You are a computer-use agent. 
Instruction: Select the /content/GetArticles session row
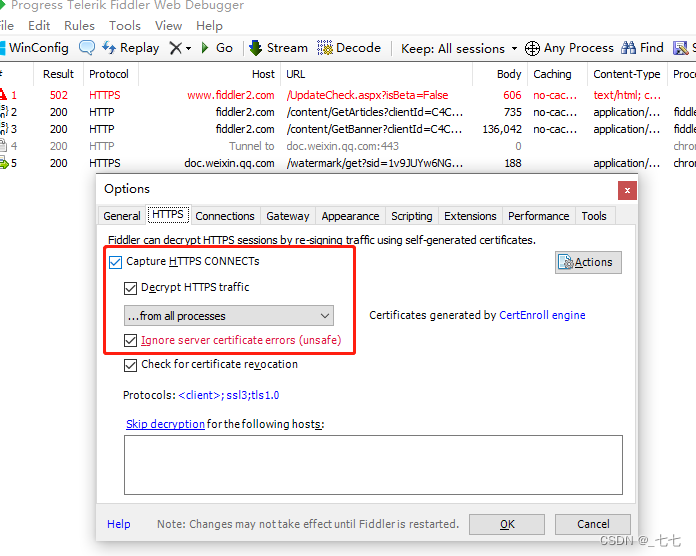click(348, 112)
